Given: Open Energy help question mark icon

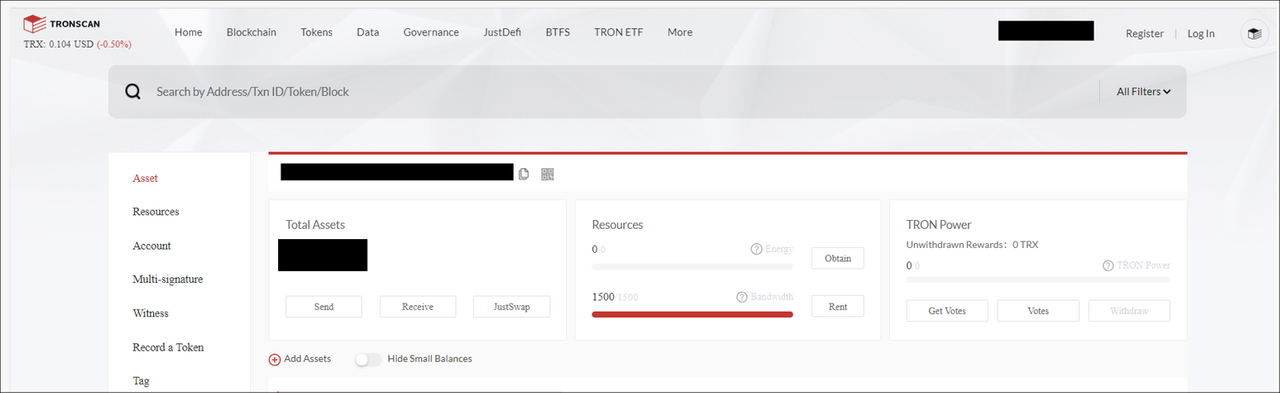Looking at the screenshot, I should coord(756,249).
